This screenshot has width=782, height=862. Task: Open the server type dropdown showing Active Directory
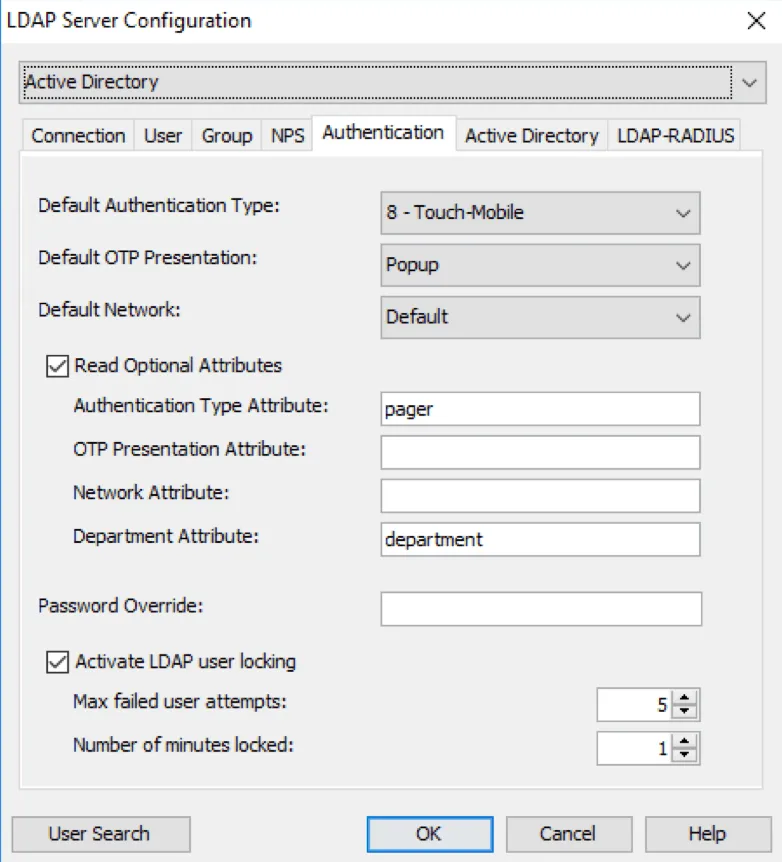tap(749, 82)
